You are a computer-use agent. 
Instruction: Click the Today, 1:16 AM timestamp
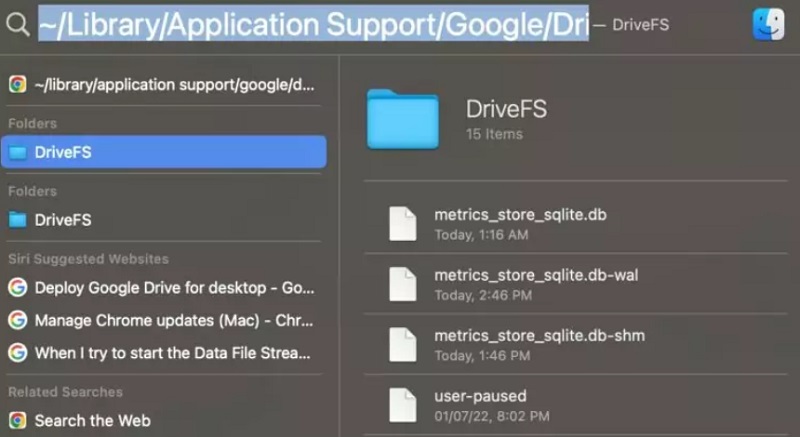pyautogui.click(x=481, y=235)
